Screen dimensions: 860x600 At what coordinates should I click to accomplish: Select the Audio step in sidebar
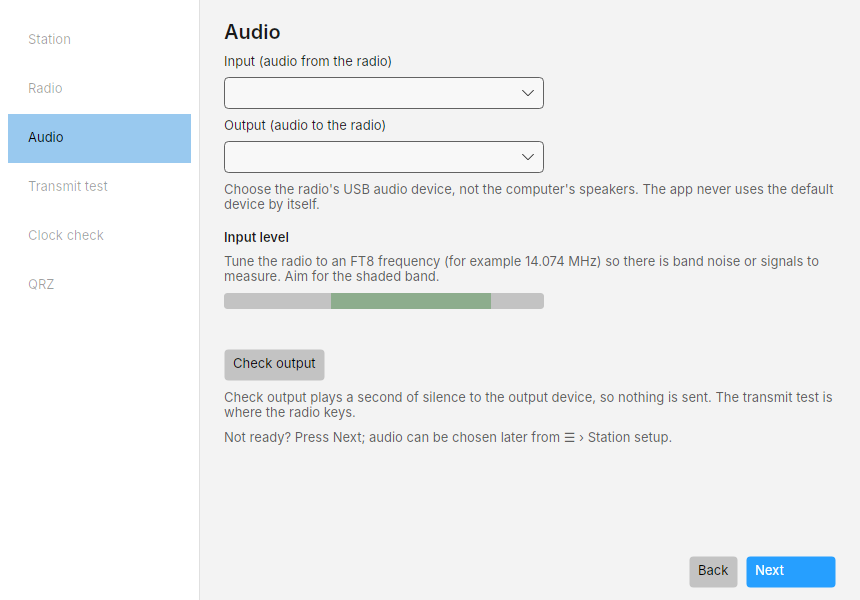(x=99, y=138)
